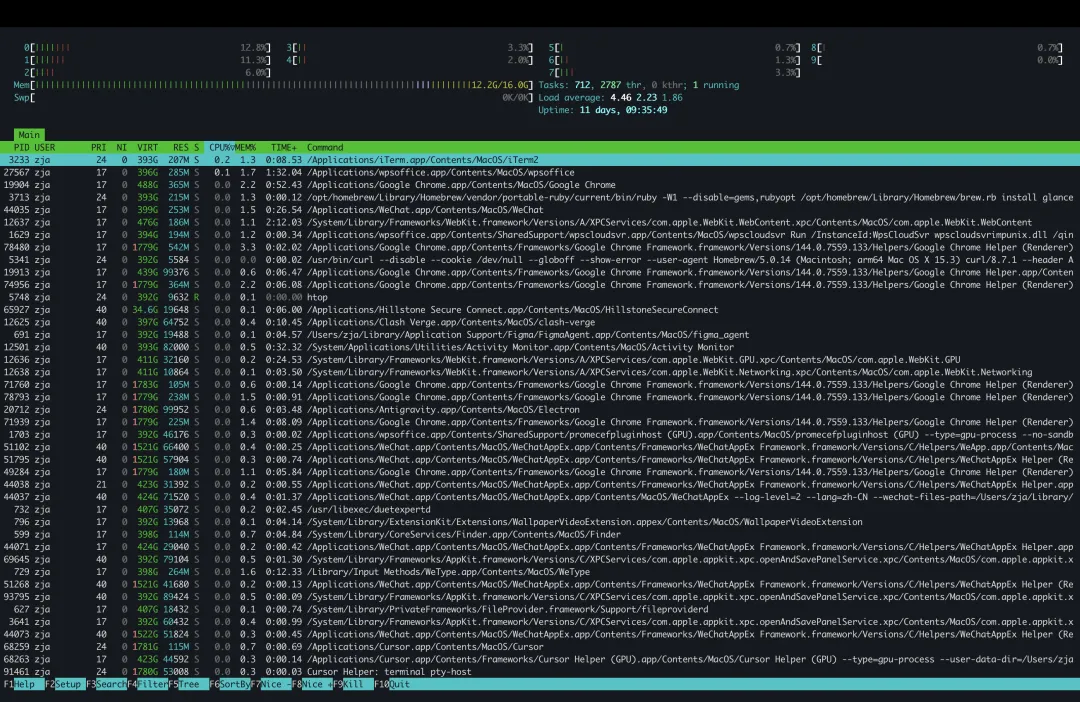
Task: Select the wpsoffice process with PID 27567
Action: coord(540,172)
